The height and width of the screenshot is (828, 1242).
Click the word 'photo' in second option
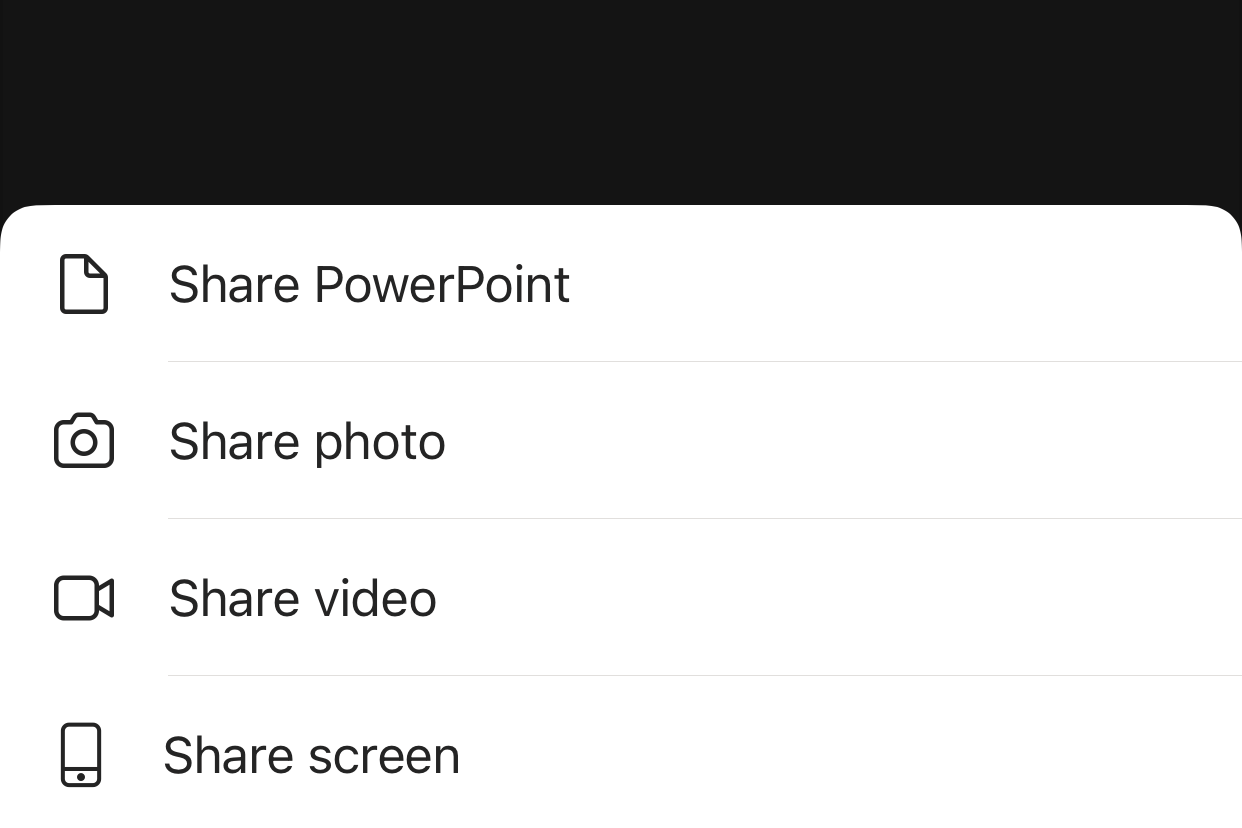pyautogui.click(x=379, y=443)
